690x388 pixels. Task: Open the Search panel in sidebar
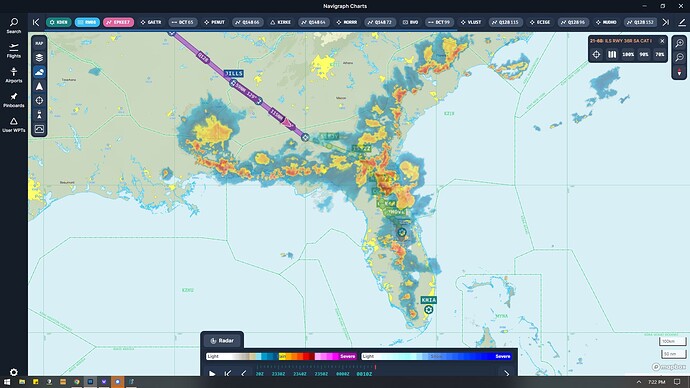pos(14,26)
